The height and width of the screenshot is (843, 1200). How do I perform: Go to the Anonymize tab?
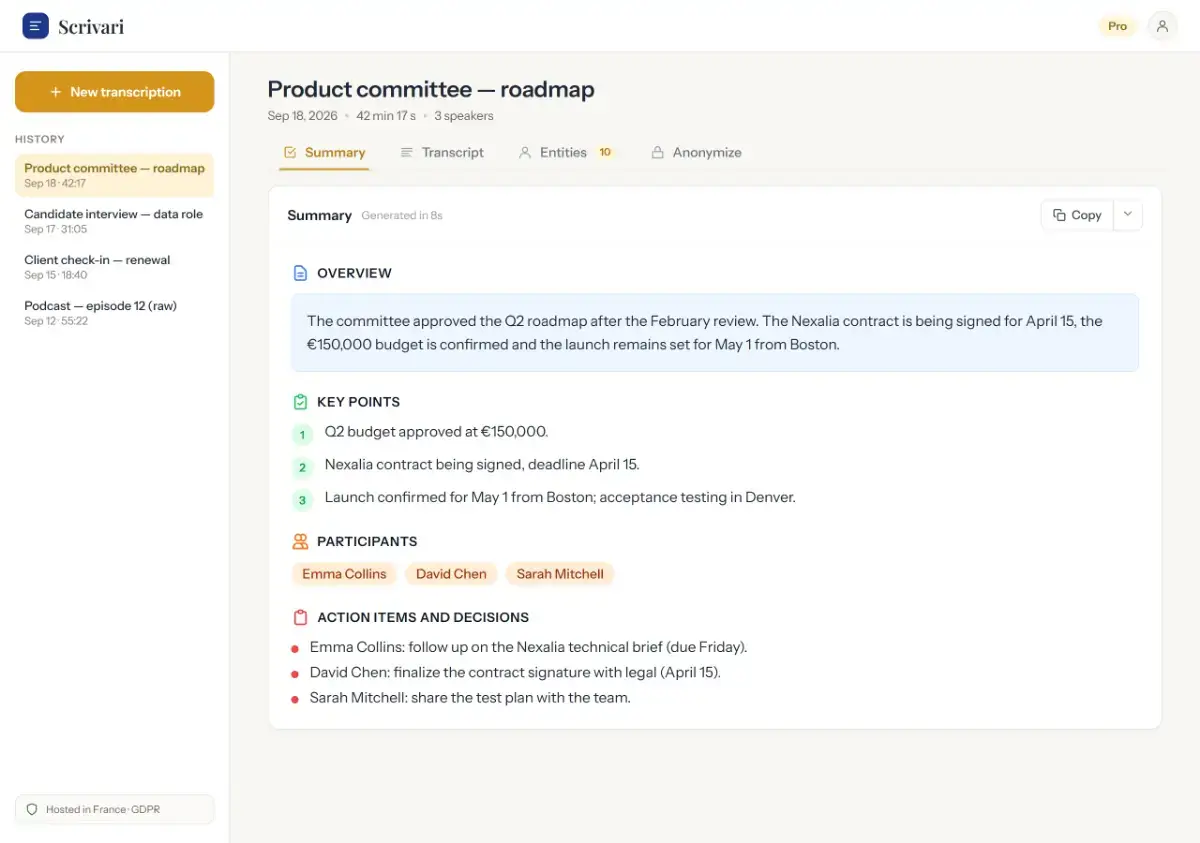click(x=696, y=153)
